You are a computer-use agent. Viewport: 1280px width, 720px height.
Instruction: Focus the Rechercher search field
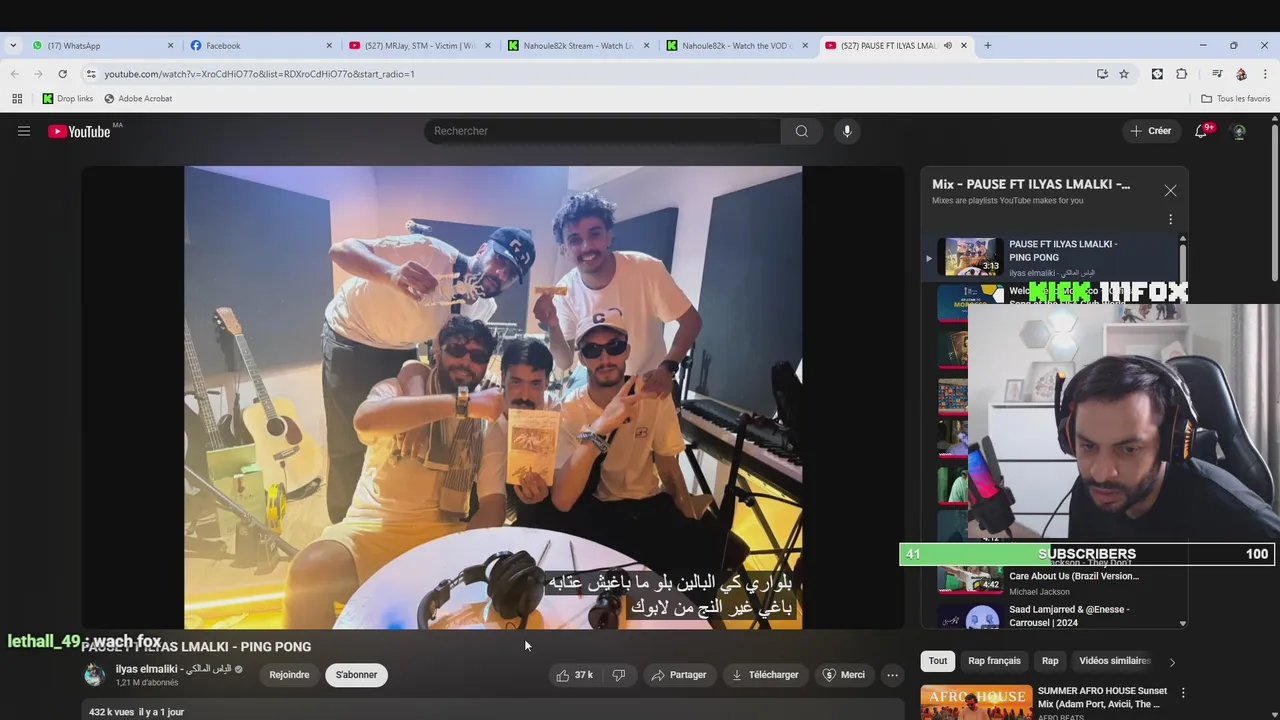(603, 131)
